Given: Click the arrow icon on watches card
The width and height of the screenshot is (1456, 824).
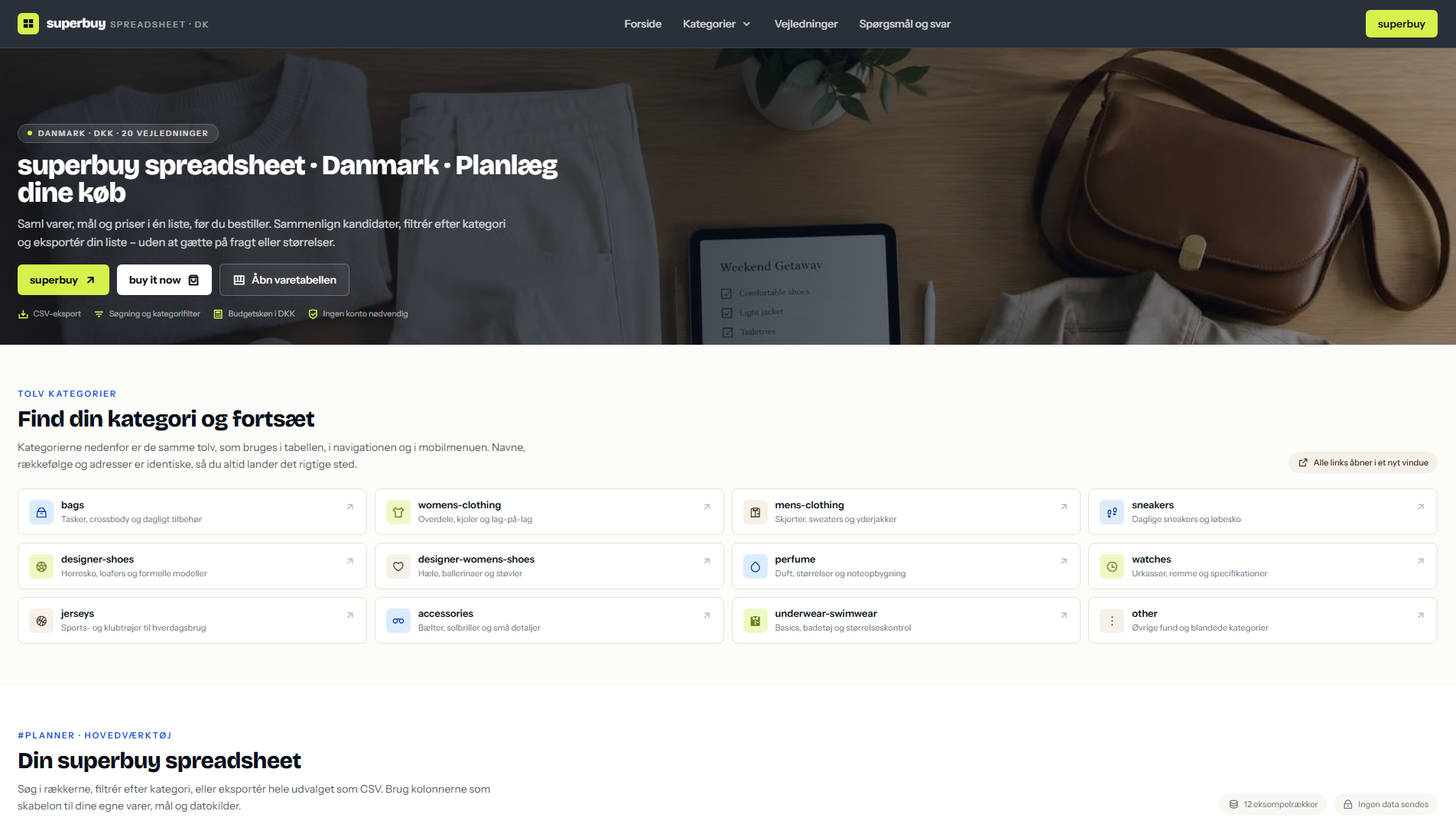Looking at the screenshot, I should coord(1421,561).
